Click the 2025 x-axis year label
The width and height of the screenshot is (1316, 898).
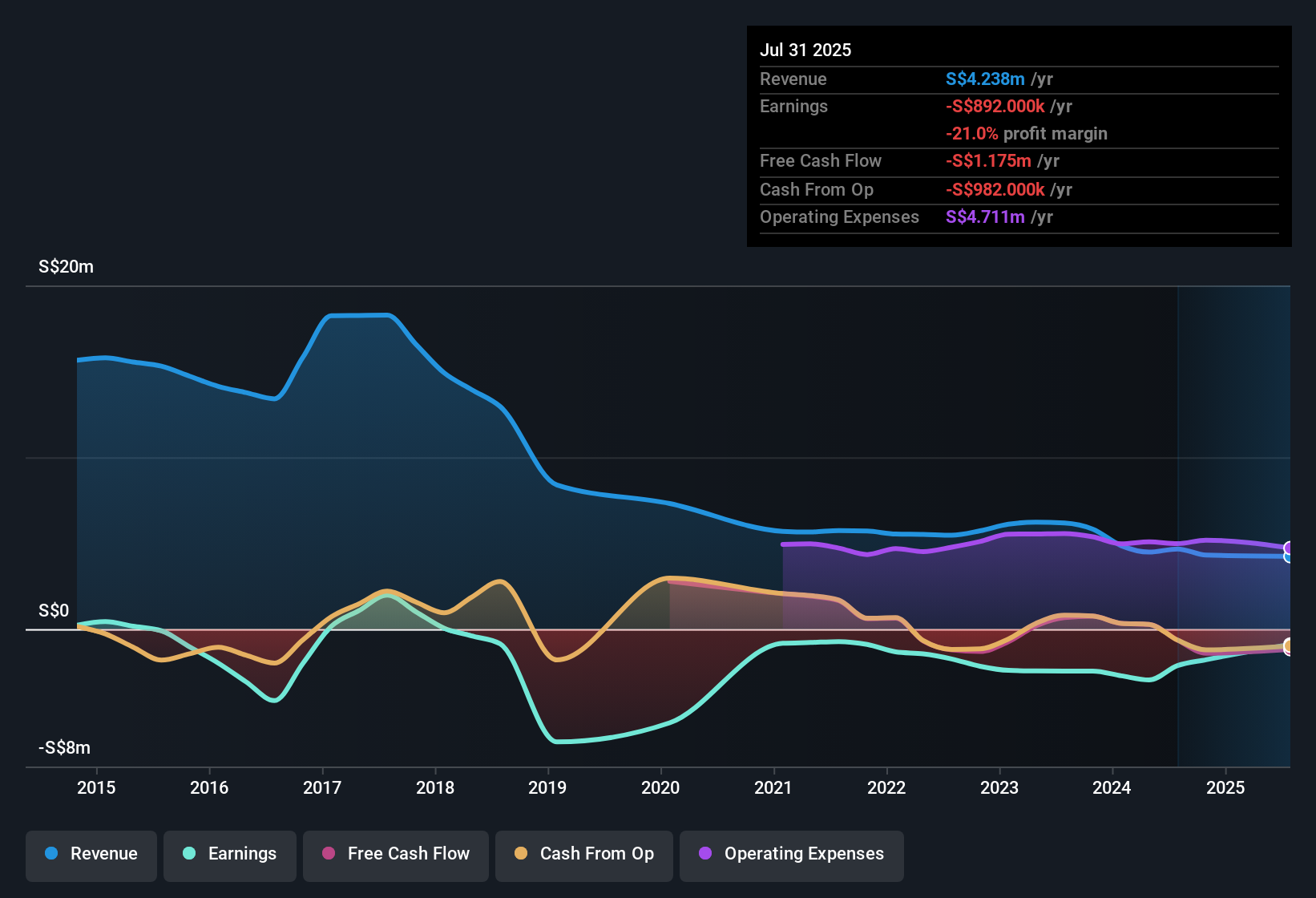coord(1225,787)
